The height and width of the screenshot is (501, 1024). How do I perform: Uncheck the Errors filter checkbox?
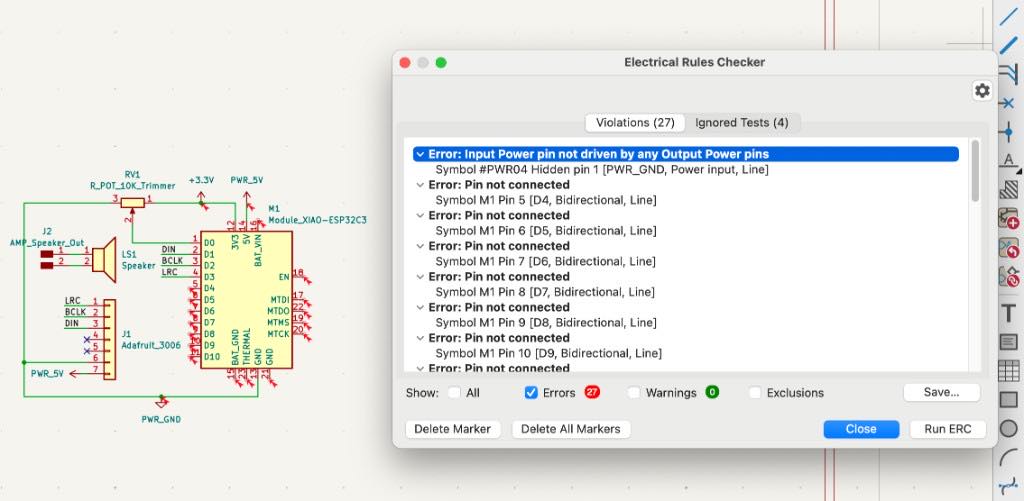click(531, 393)
